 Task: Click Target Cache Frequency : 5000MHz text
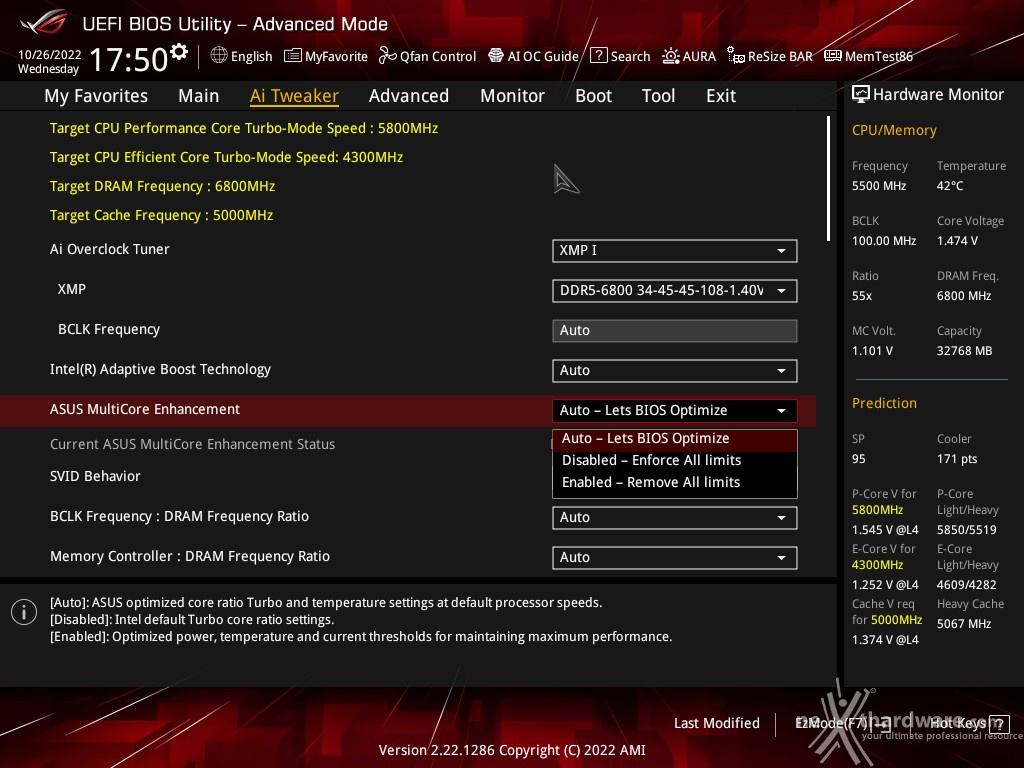click(161, 216)
